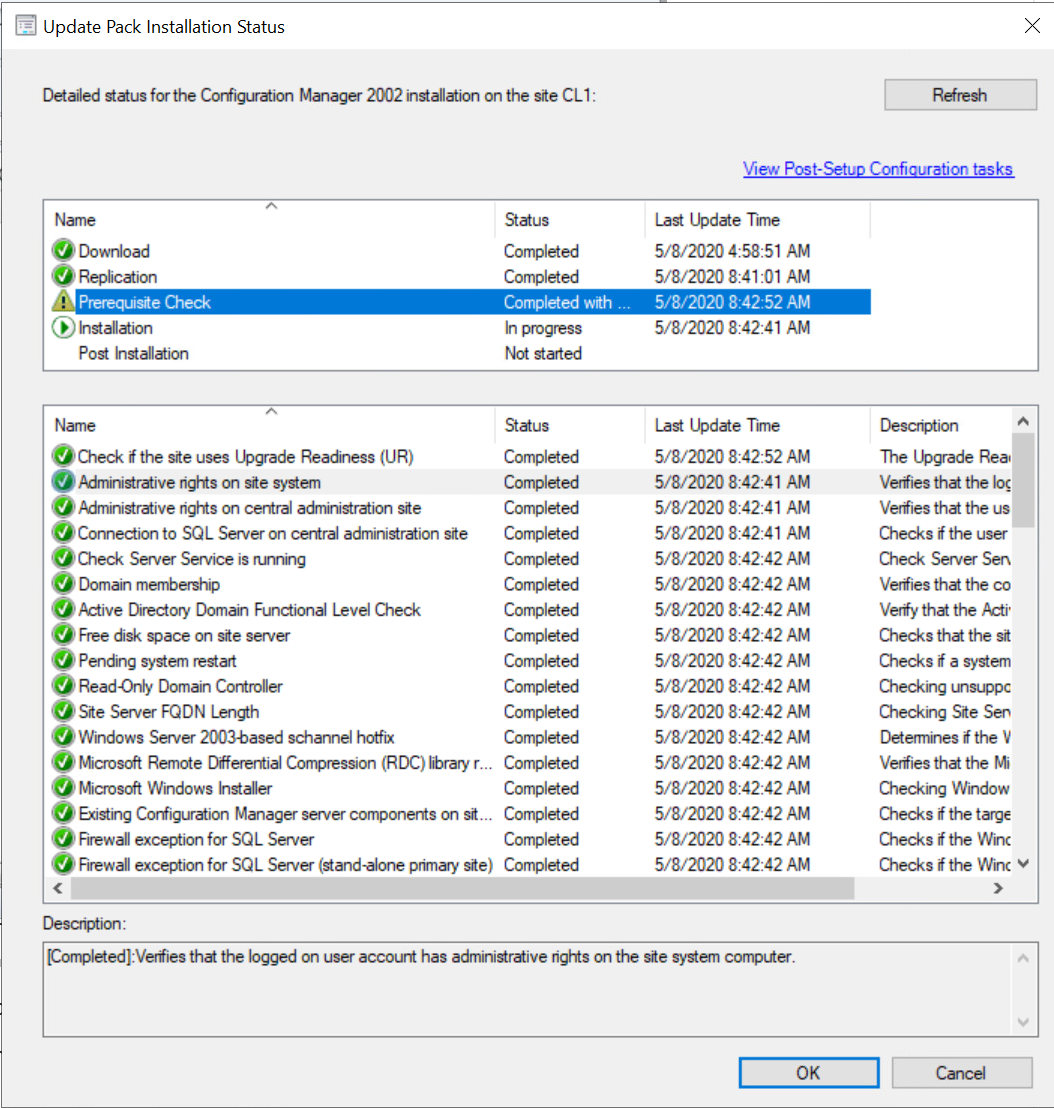
Task: Select the Replication row name
Action: tap(117, 276)
